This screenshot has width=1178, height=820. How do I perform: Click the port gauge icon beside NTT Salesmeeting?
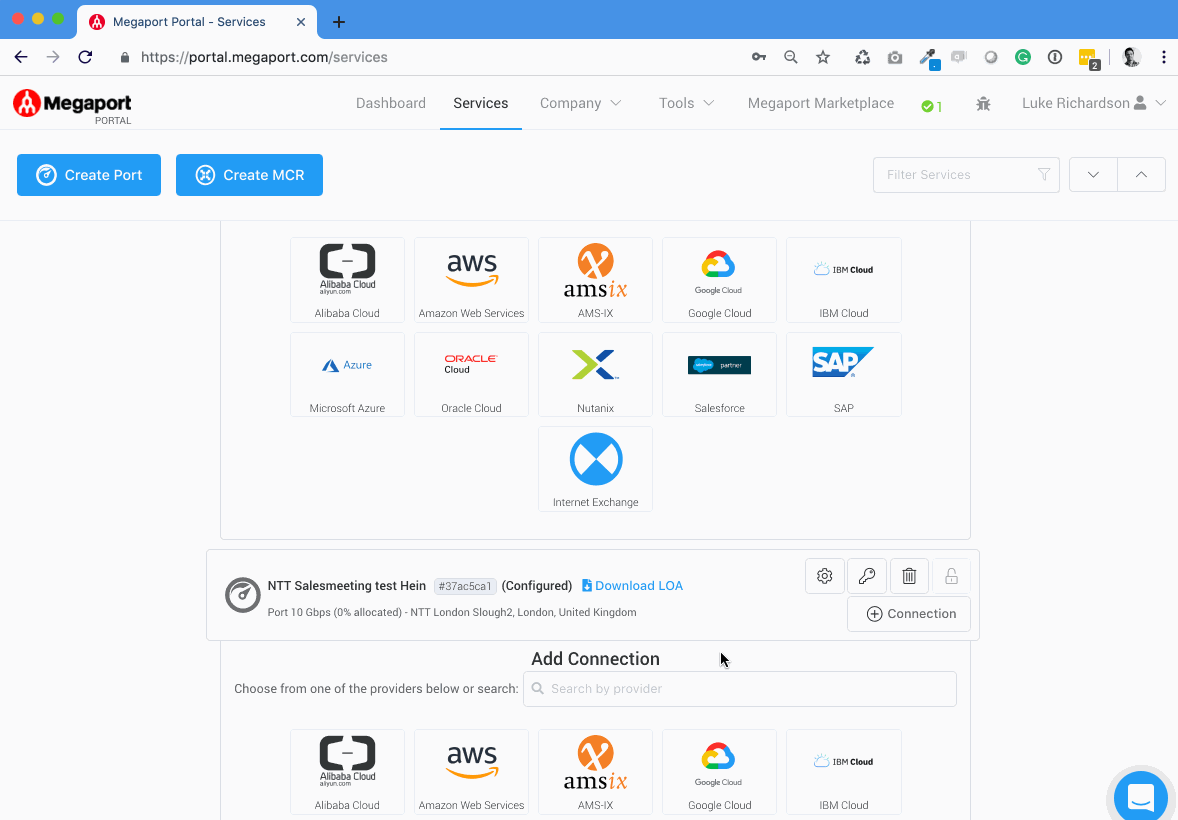[243, 595]
